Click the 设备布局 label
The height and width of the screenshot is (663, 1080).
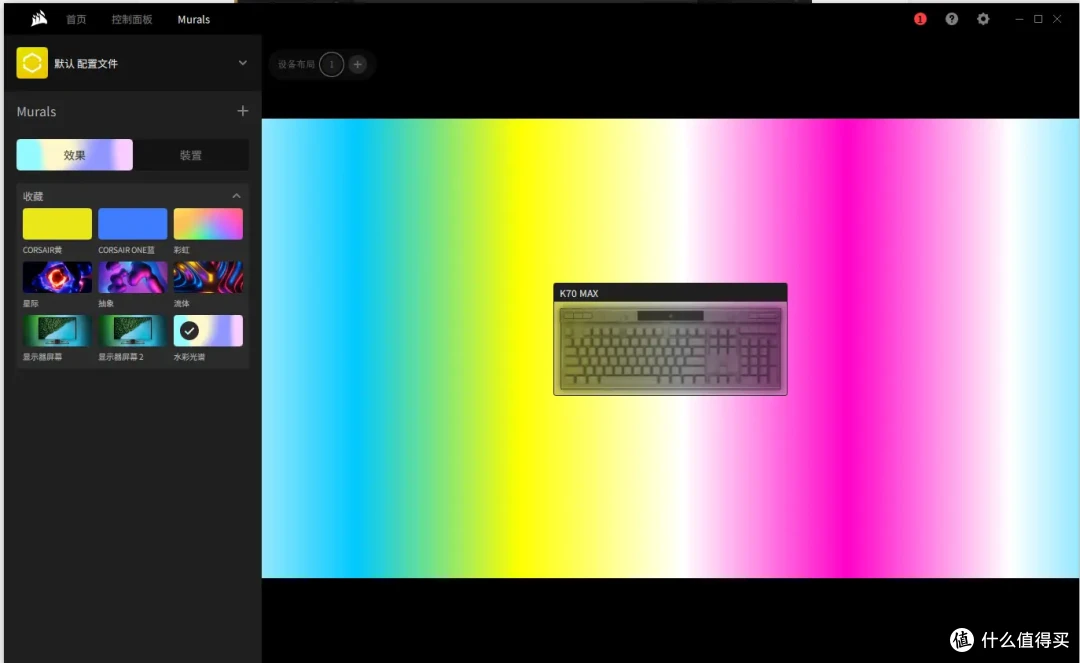[296, 64]
